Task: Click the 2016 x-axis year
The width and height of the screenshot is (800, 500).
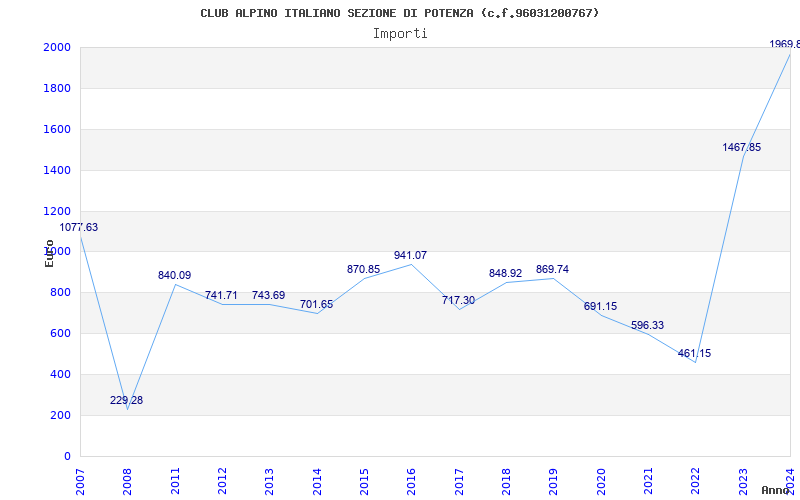Action: point(412,482)
